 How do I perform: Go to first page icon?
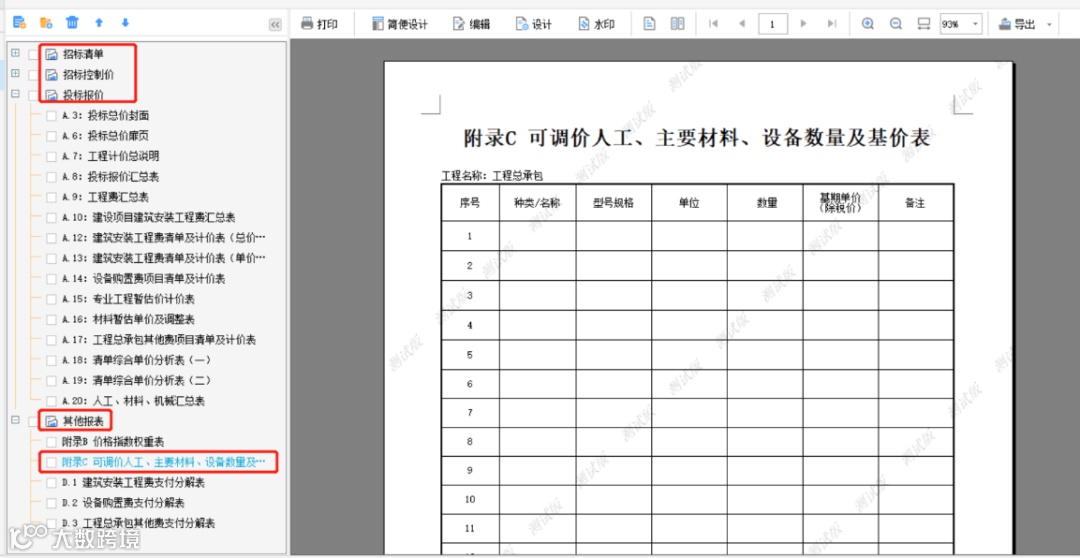click(714, 24)
